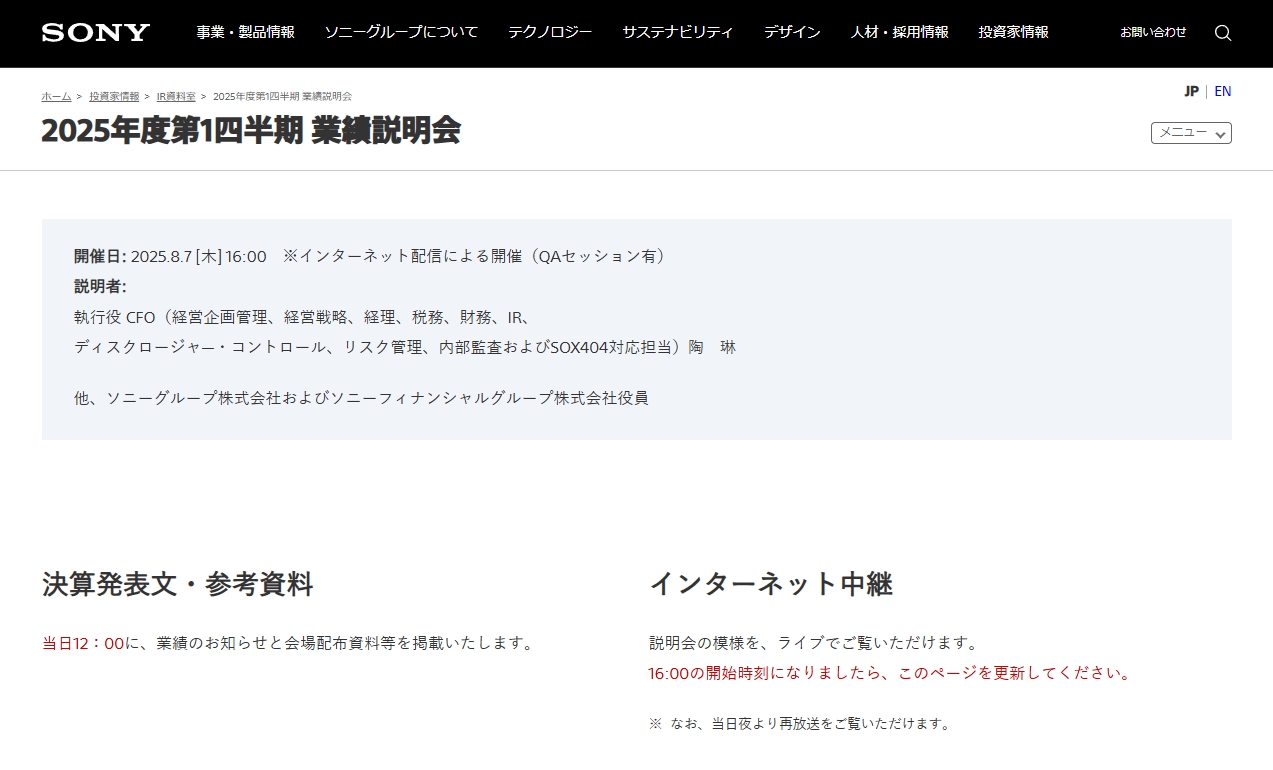The height and width of the screenshot is (770, 1273).
Task: Open 人材・採用情報 menu
Action: click(900, 32)
